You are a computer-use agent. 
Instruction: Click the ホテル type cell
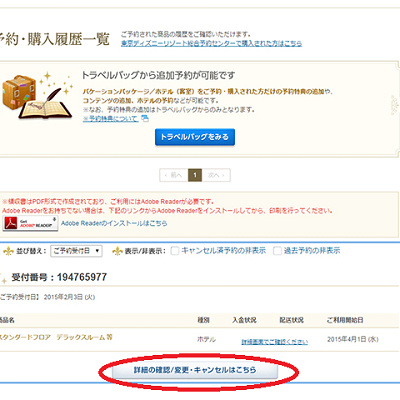click(x=206, y=339)
